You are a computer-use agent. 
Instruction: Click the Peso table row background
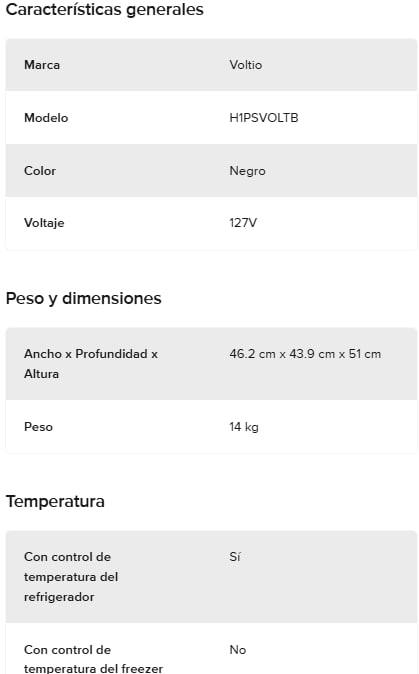point(211,427)
